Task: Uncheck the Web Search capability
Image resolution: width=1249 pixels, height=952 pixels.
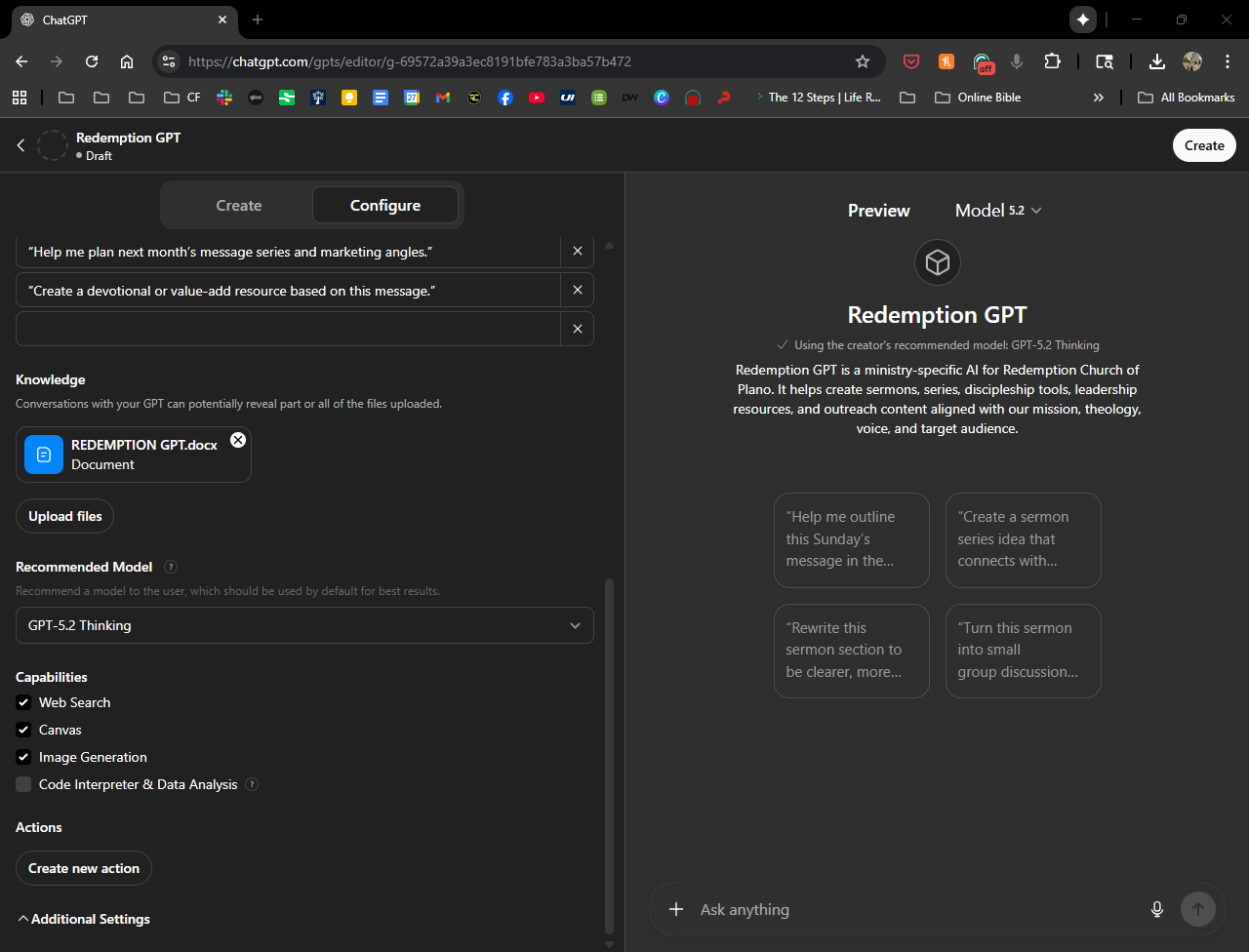Action: (23, 702)
